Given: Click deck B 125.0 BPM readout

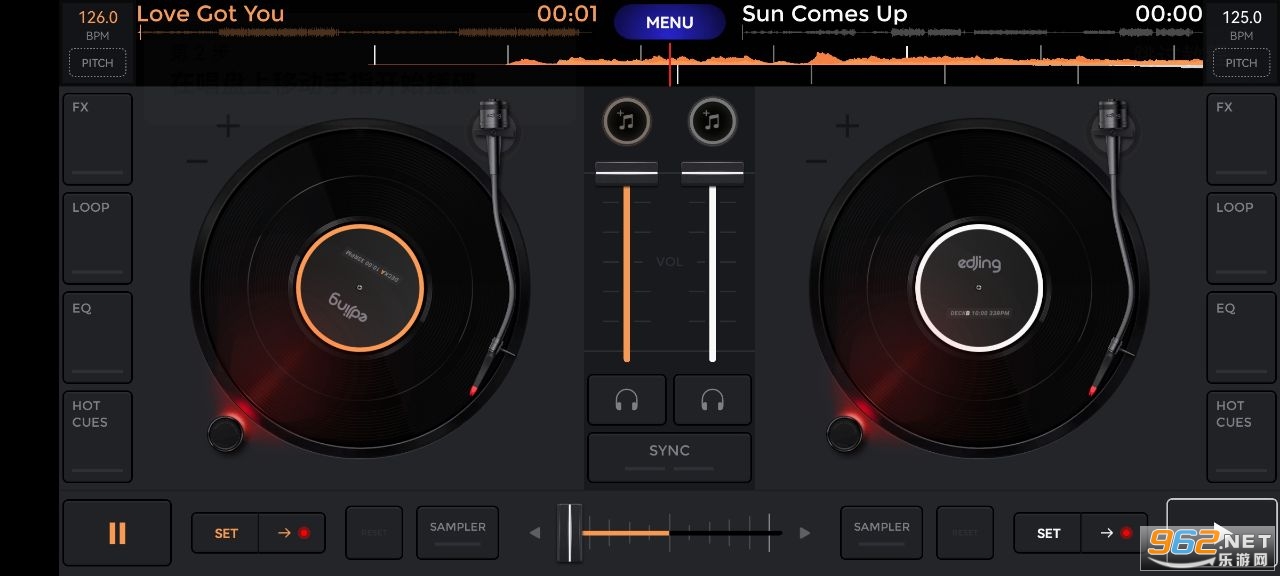Looking at the screenshot, I should [x=1241, y=18].
